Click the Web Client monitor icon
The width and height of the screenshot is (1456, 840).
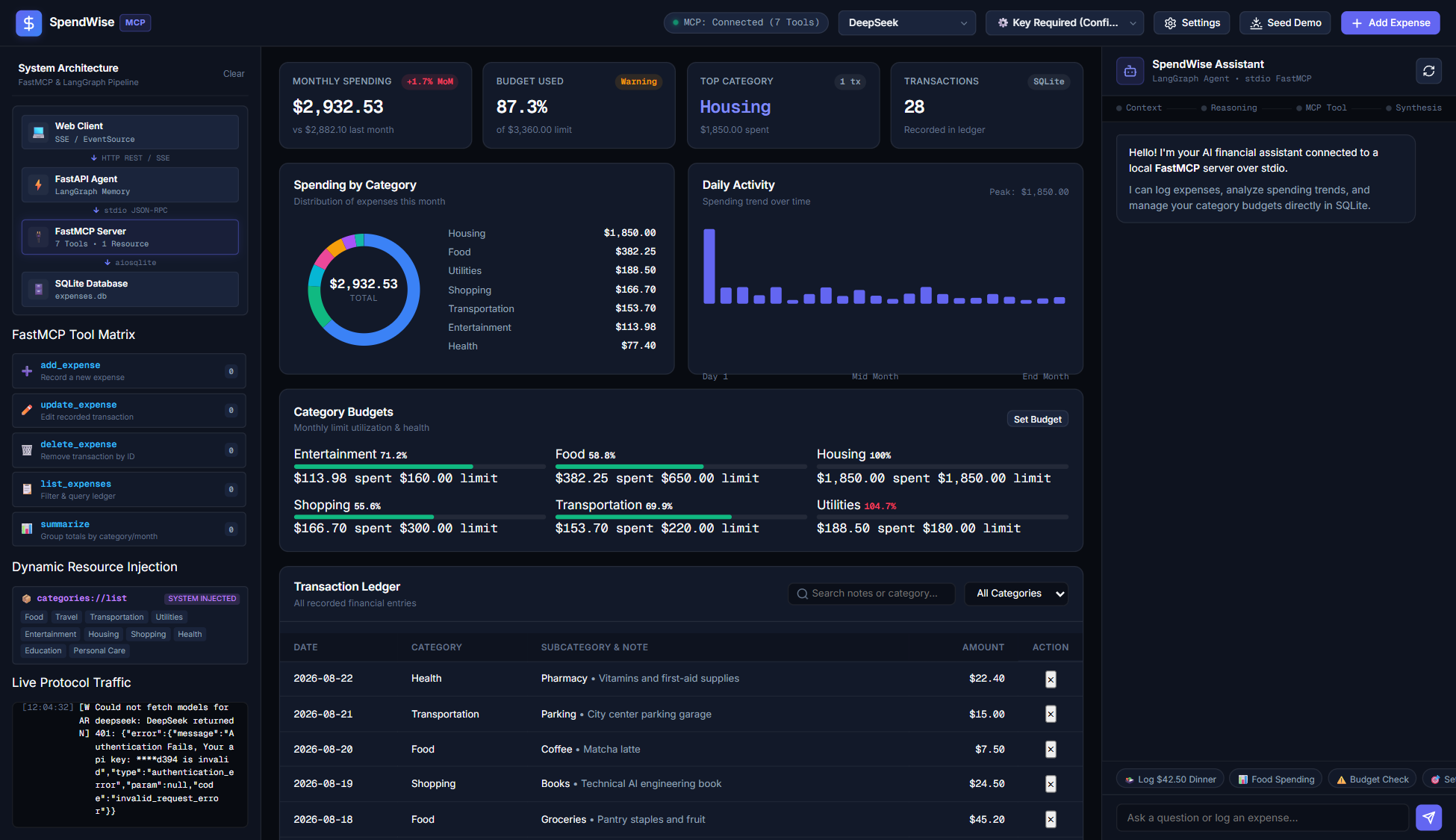[38, 132]
